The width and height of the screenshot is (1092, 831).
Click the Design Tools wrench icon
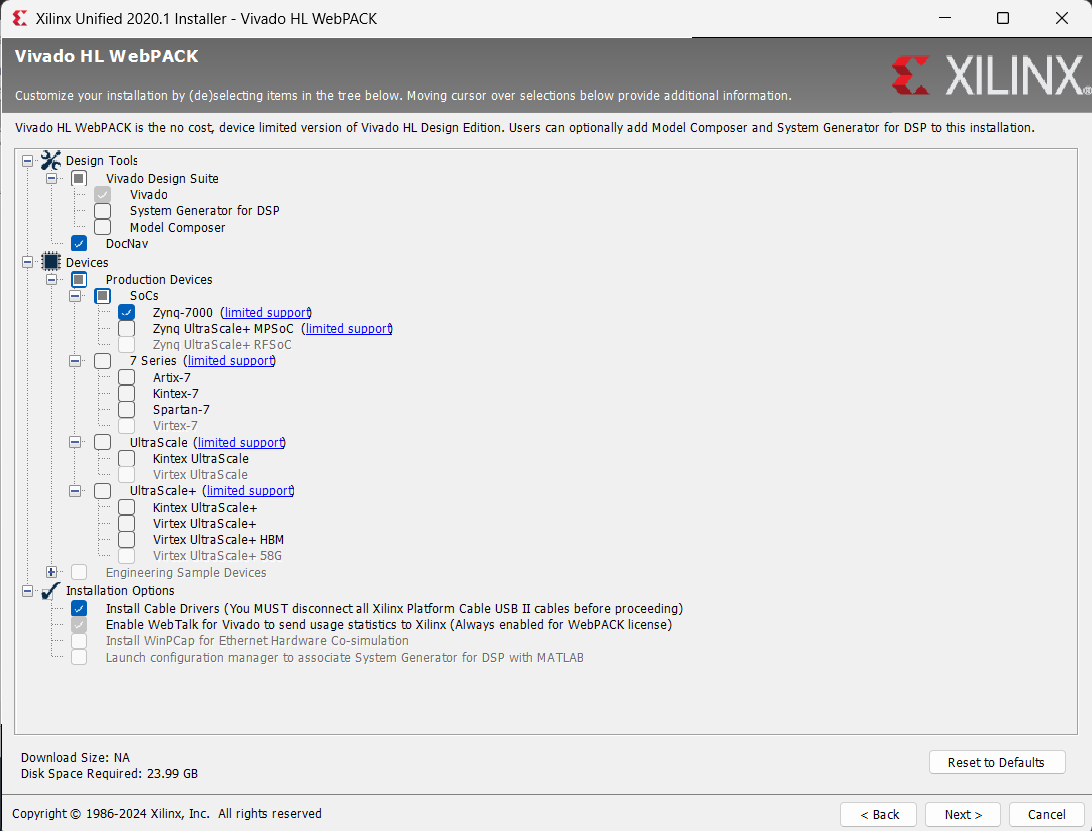coord(51,160)
